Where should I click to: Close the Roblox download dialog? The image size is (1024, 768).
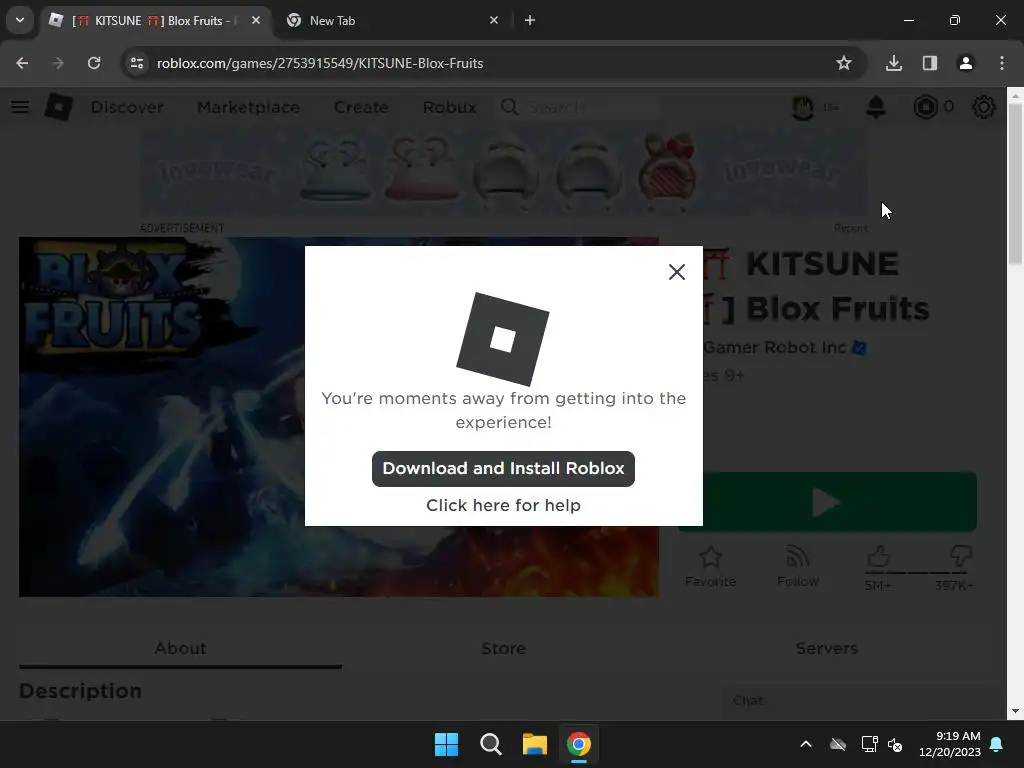677,272
